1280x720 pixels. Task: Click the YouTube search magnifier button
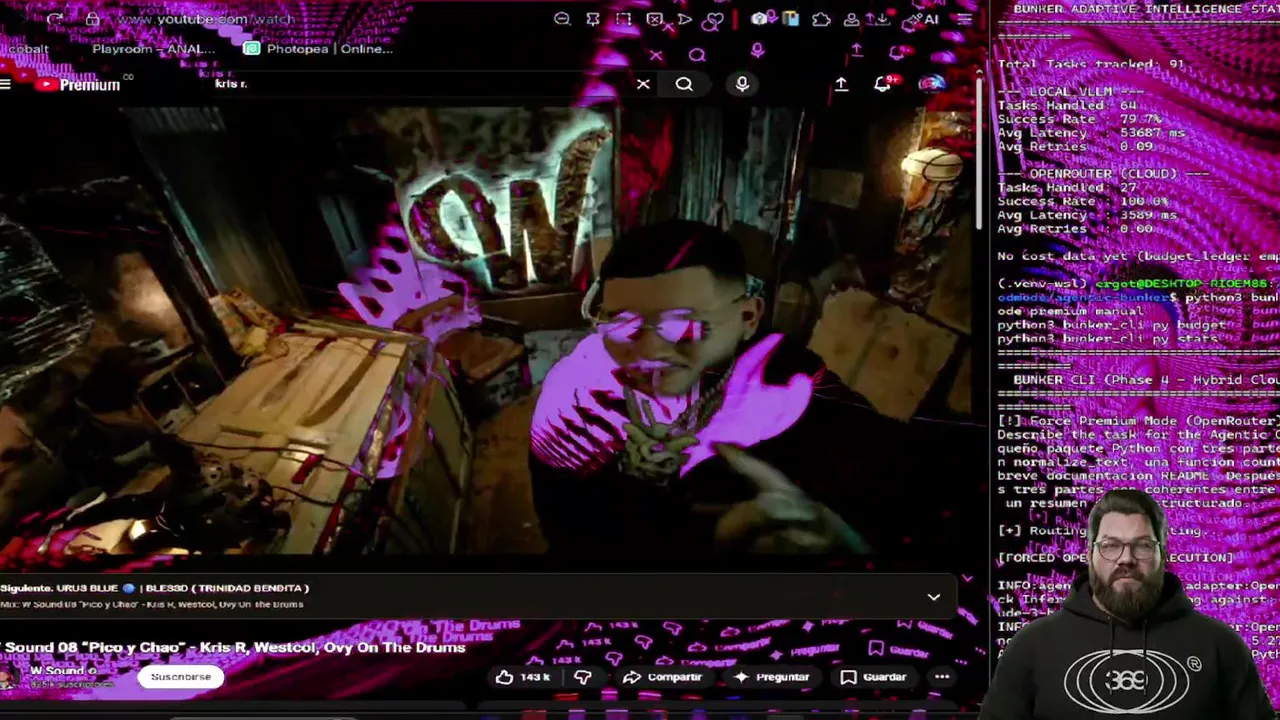point(684,84)
